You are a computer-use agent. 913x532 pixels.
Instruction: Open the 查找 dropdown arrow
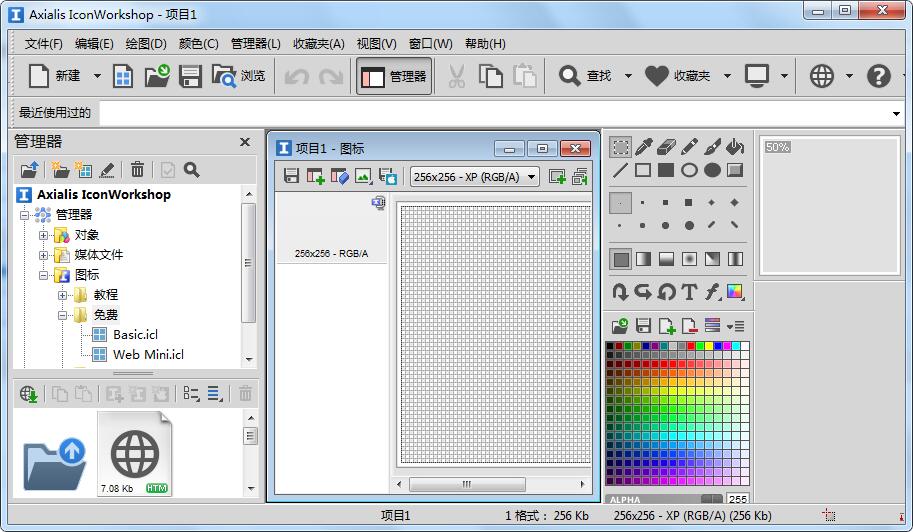point(628,76)
